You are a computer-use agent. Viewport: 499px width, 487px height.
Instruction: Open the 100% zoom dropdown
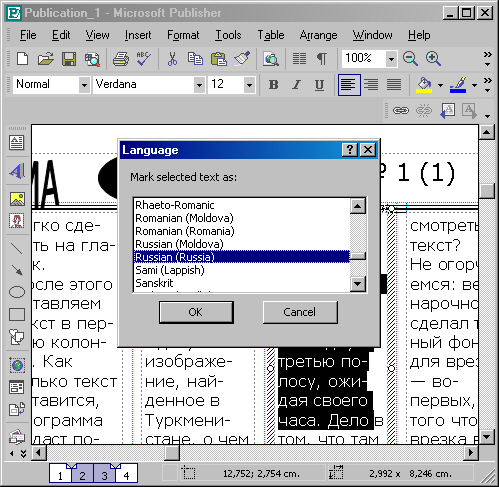391,59
